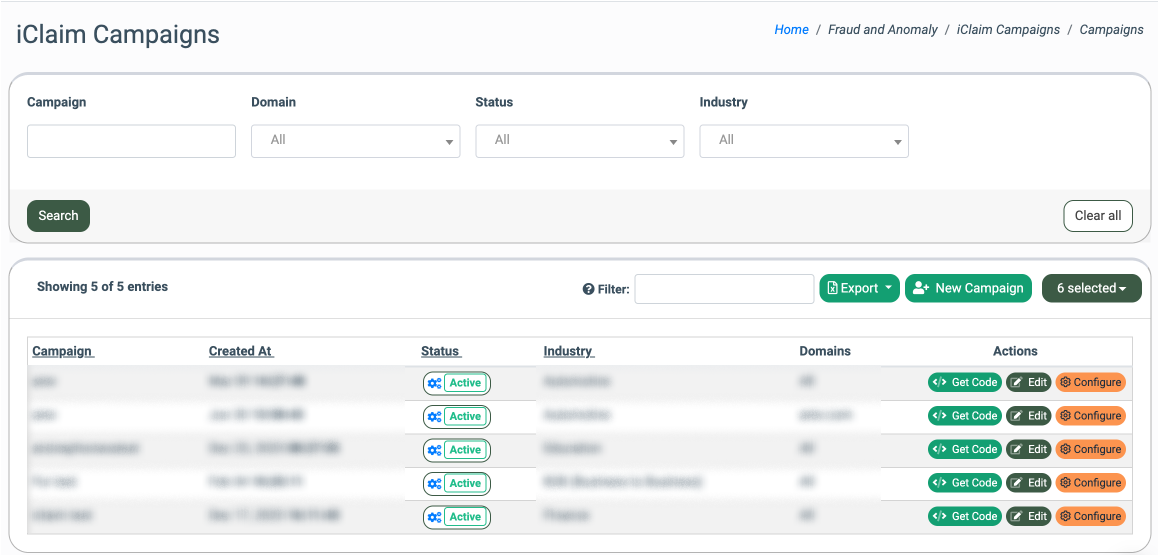1158x555 pixels.
Task: Click the Domains column header
Action: (x=825, y=351)
